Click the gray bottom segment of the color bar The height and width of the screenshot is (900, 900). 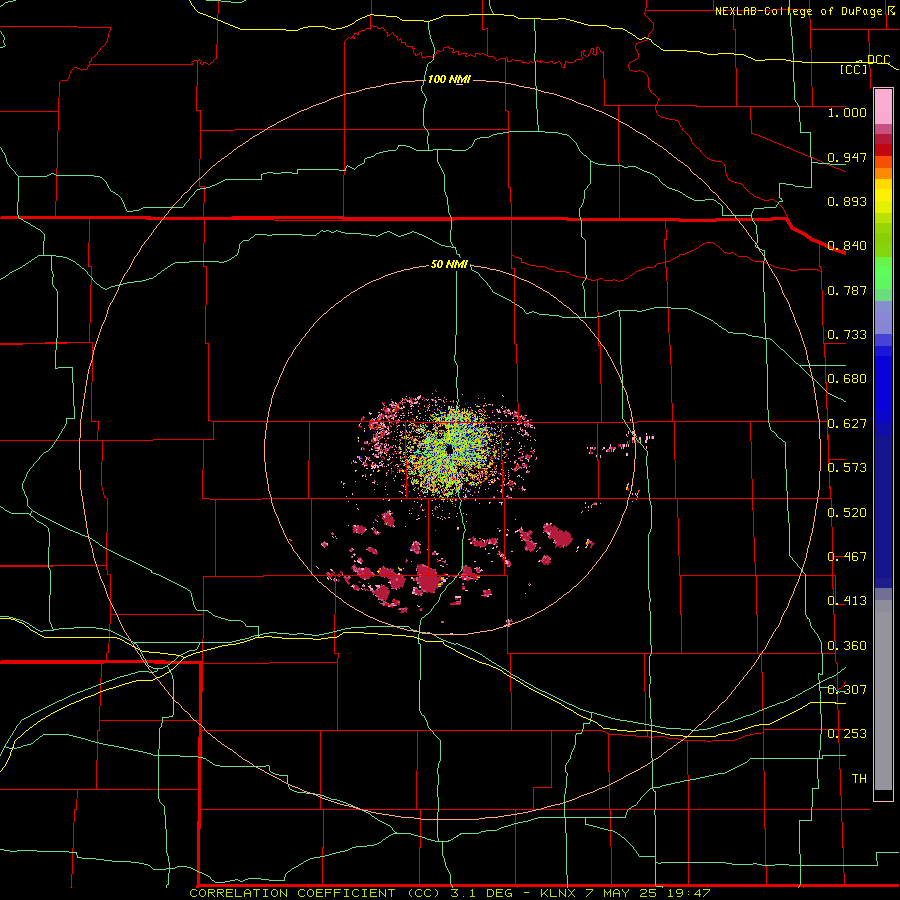pyautogui.click(x=883, y=695)
